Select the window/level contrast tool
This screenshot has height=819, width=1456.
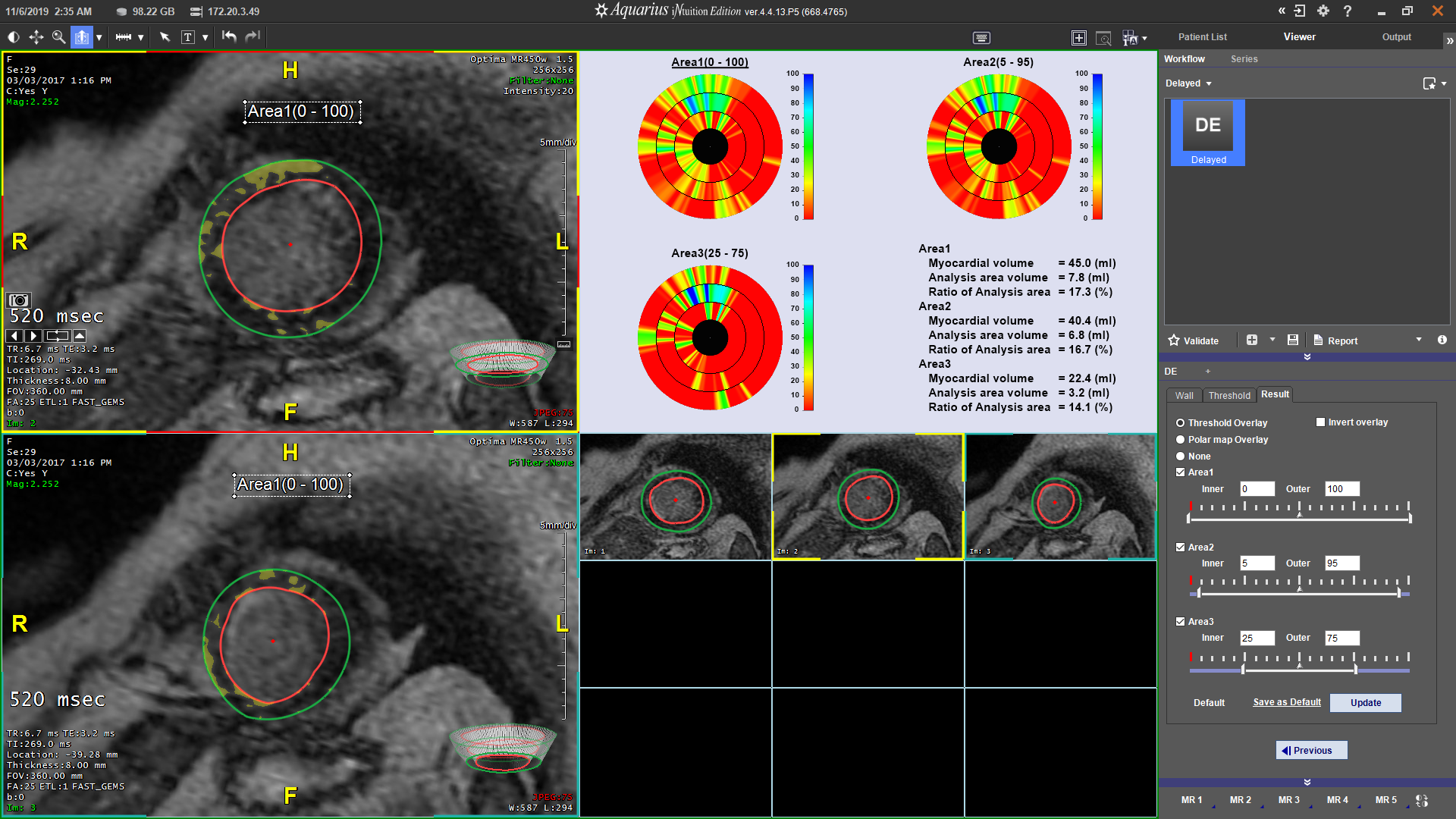coord(14,36)
